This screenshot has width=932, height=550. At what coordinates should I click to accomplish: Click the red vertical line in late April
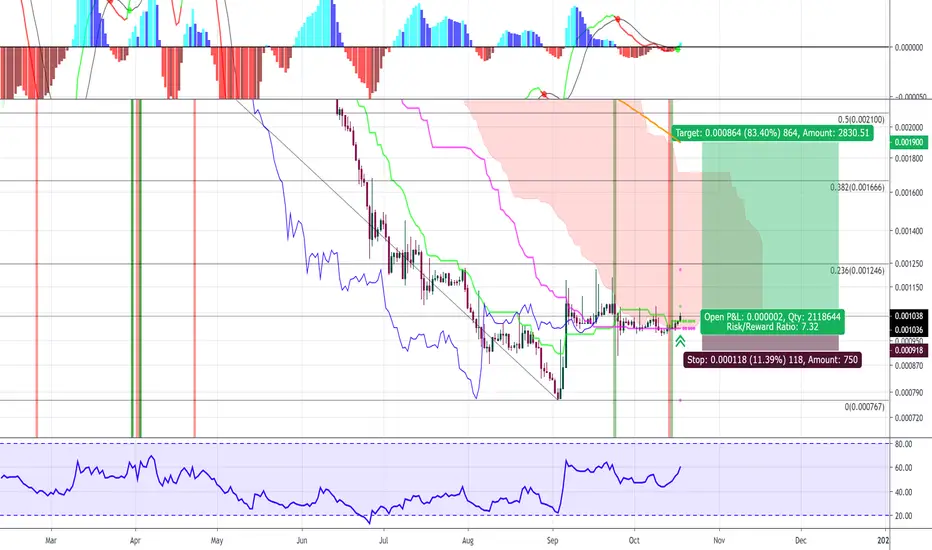point(194,268)
